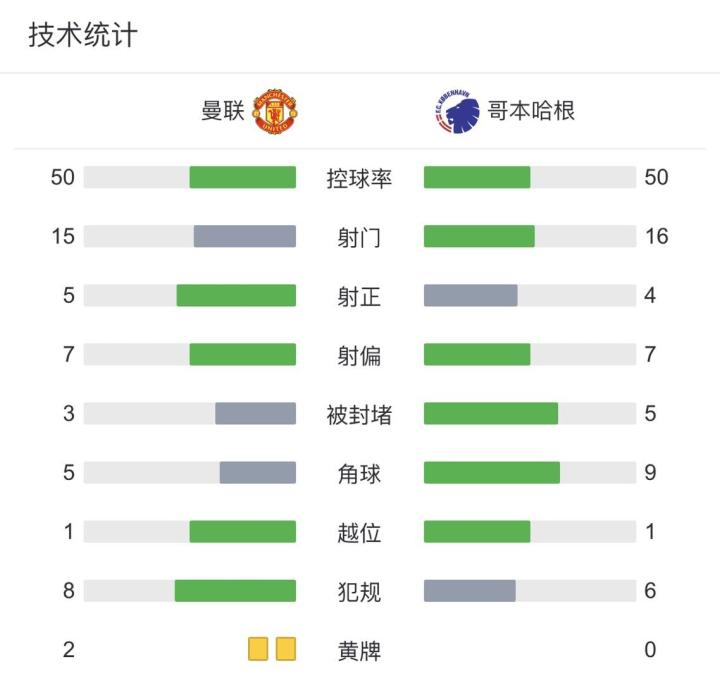Click Copenhagen's green blocked shots bar

point(491,414)
